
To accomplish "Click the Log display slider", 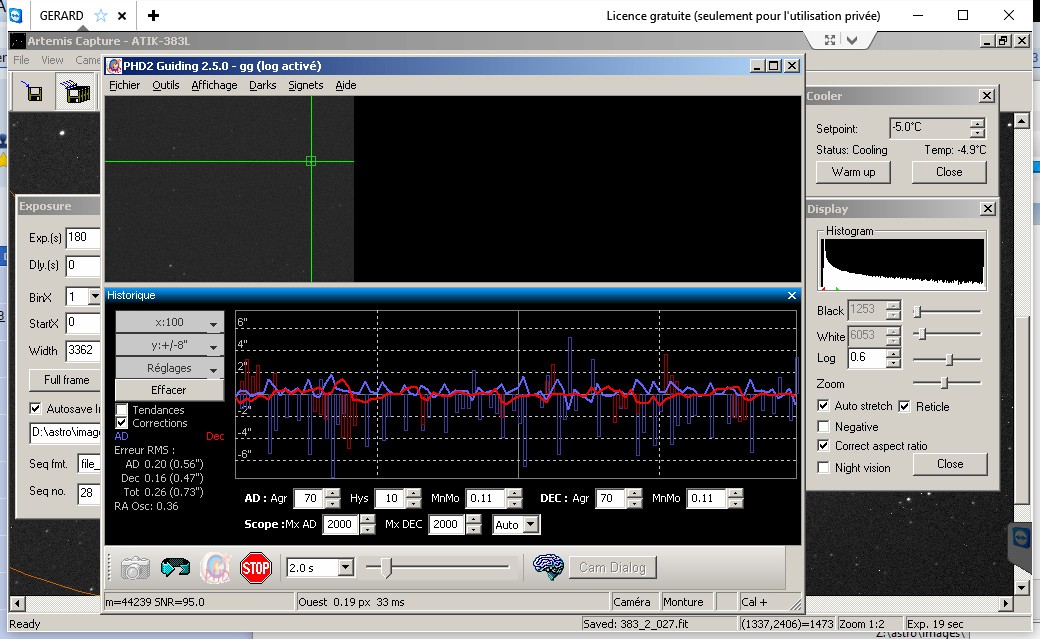I will coord(948,359).
